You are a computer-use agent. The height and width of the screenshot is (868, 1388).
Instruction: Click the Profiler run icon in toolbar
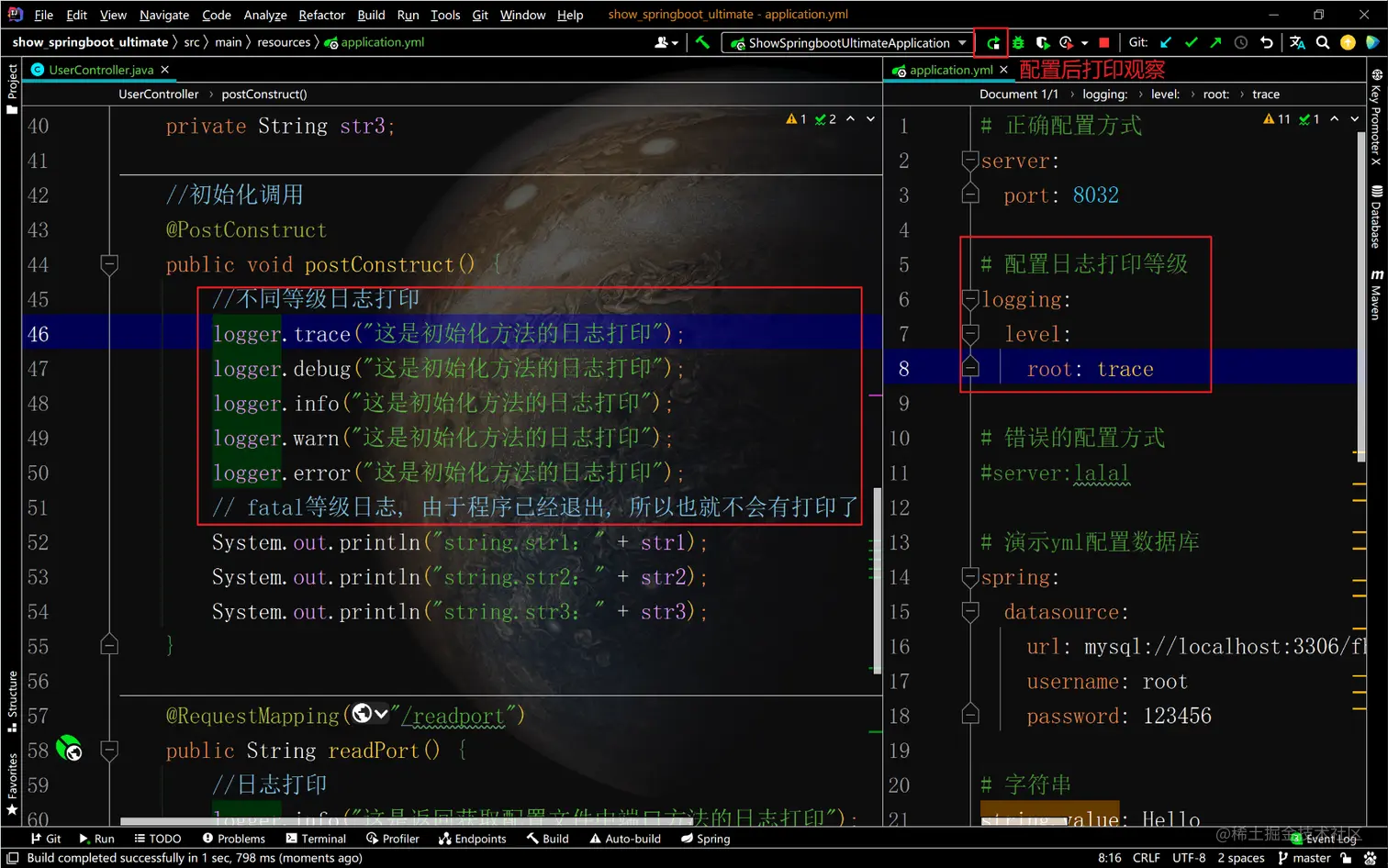tap(1066, 42)
